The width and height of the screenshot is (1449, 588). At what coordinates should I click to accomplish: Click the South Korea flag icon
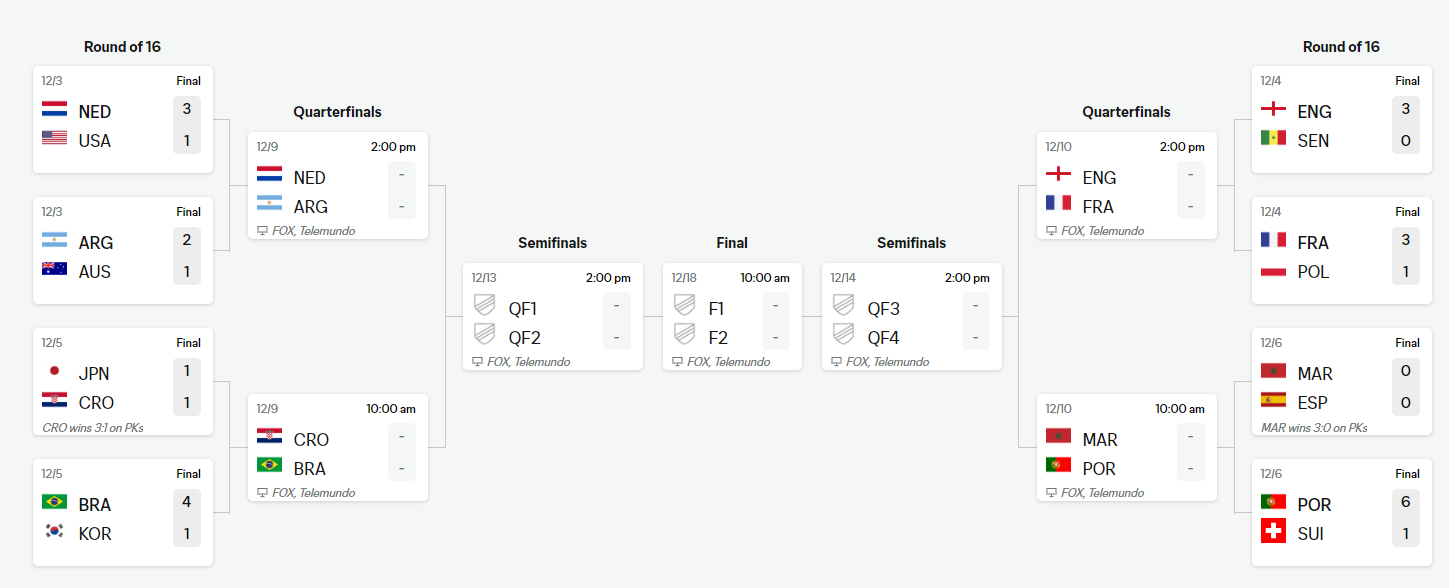click(54, 533)
